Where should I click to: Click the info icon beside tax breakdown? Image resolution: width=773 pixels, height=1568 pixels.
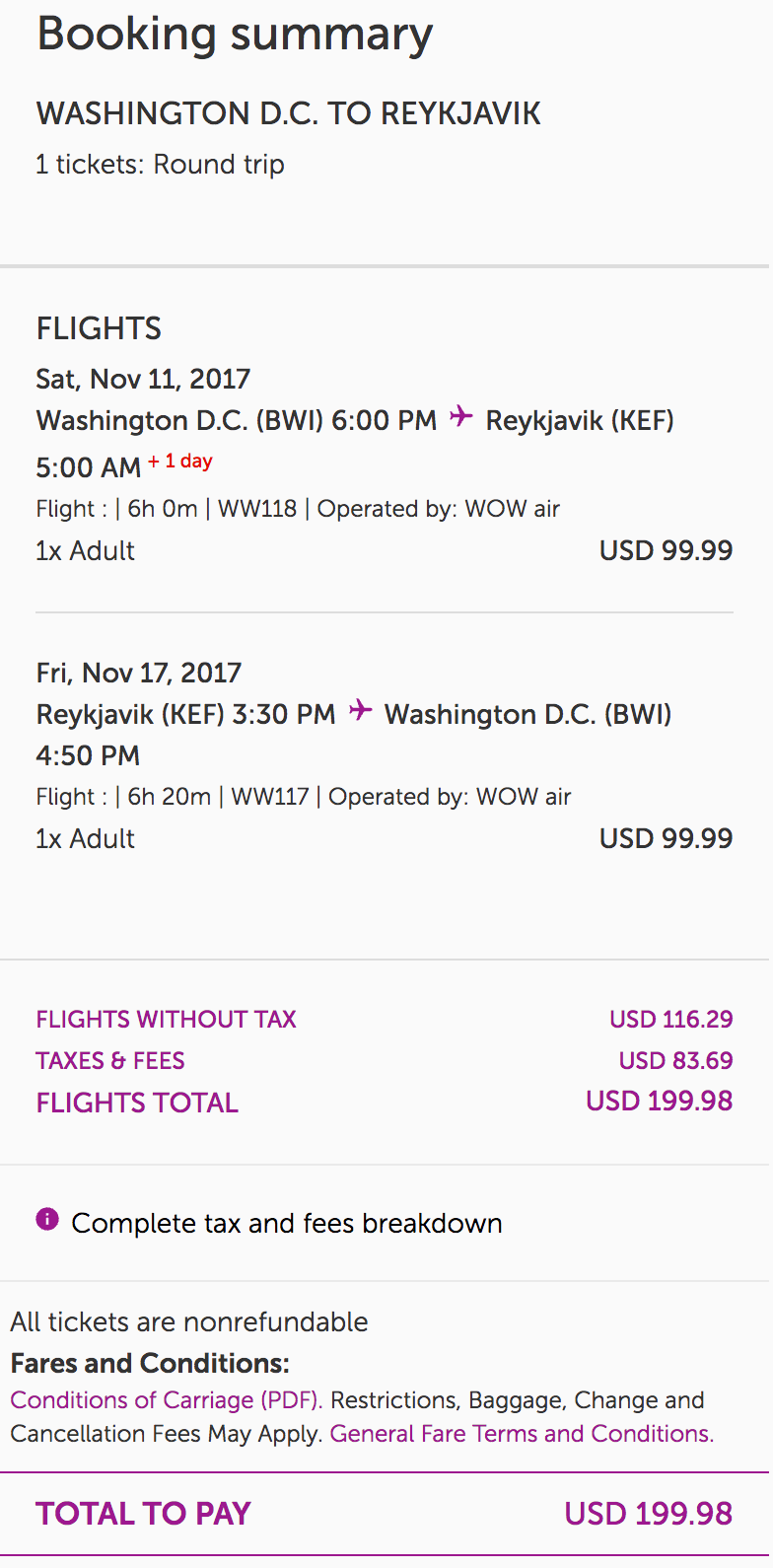[x=47, y=1220]
